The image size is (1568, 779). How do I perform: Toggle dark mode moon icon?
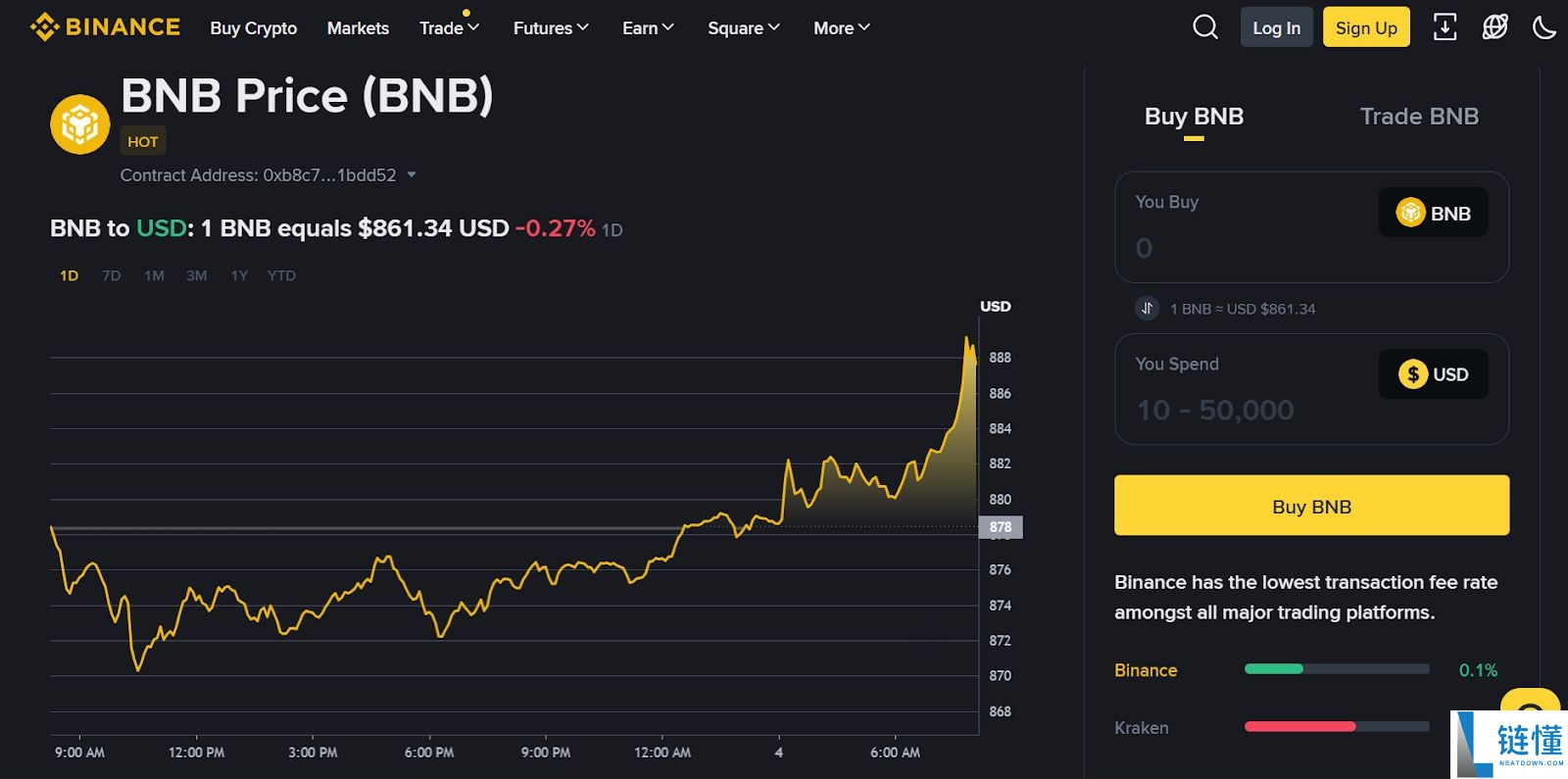click(x=1544, y=27)
